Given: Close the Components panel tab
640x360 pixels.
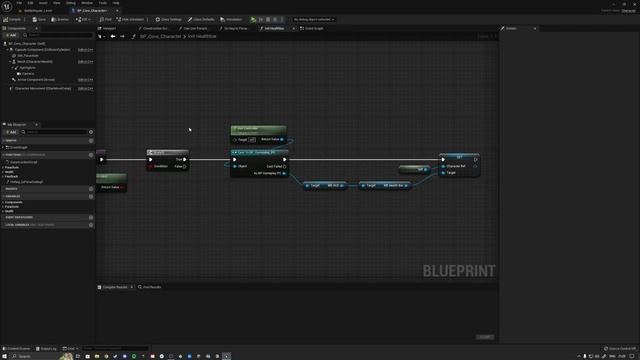Looking at the screenshot, I should click(36, 29).
